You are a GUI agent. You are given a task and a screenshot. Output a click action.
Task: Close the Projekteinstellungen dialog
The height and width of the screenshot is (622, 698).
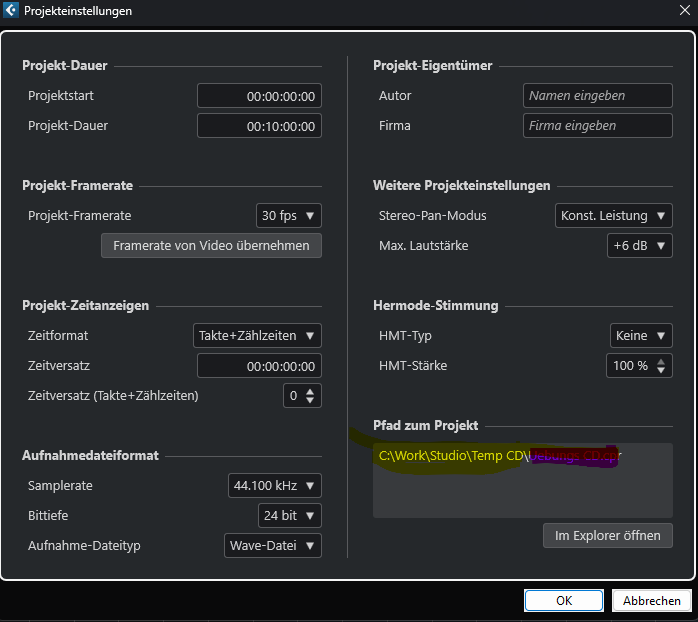685,10
